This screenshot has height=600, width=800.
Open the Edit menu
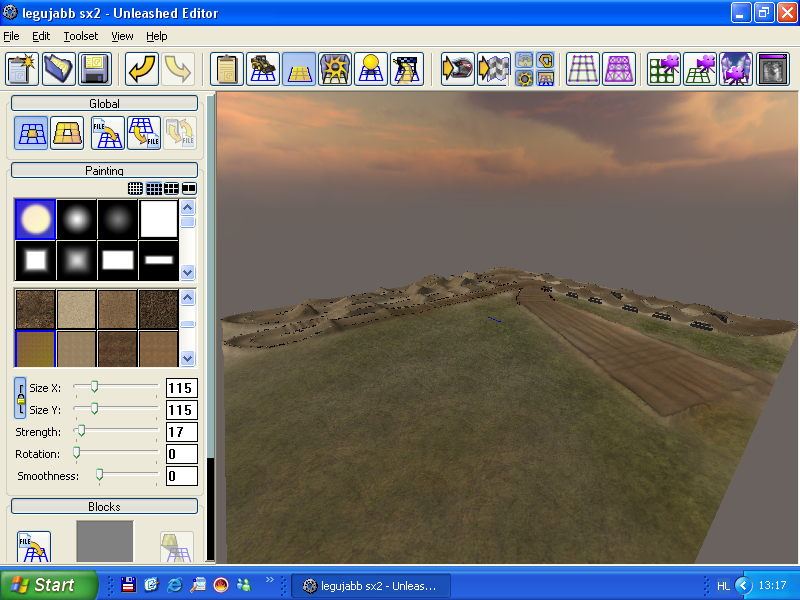click(x=41, y=36)
